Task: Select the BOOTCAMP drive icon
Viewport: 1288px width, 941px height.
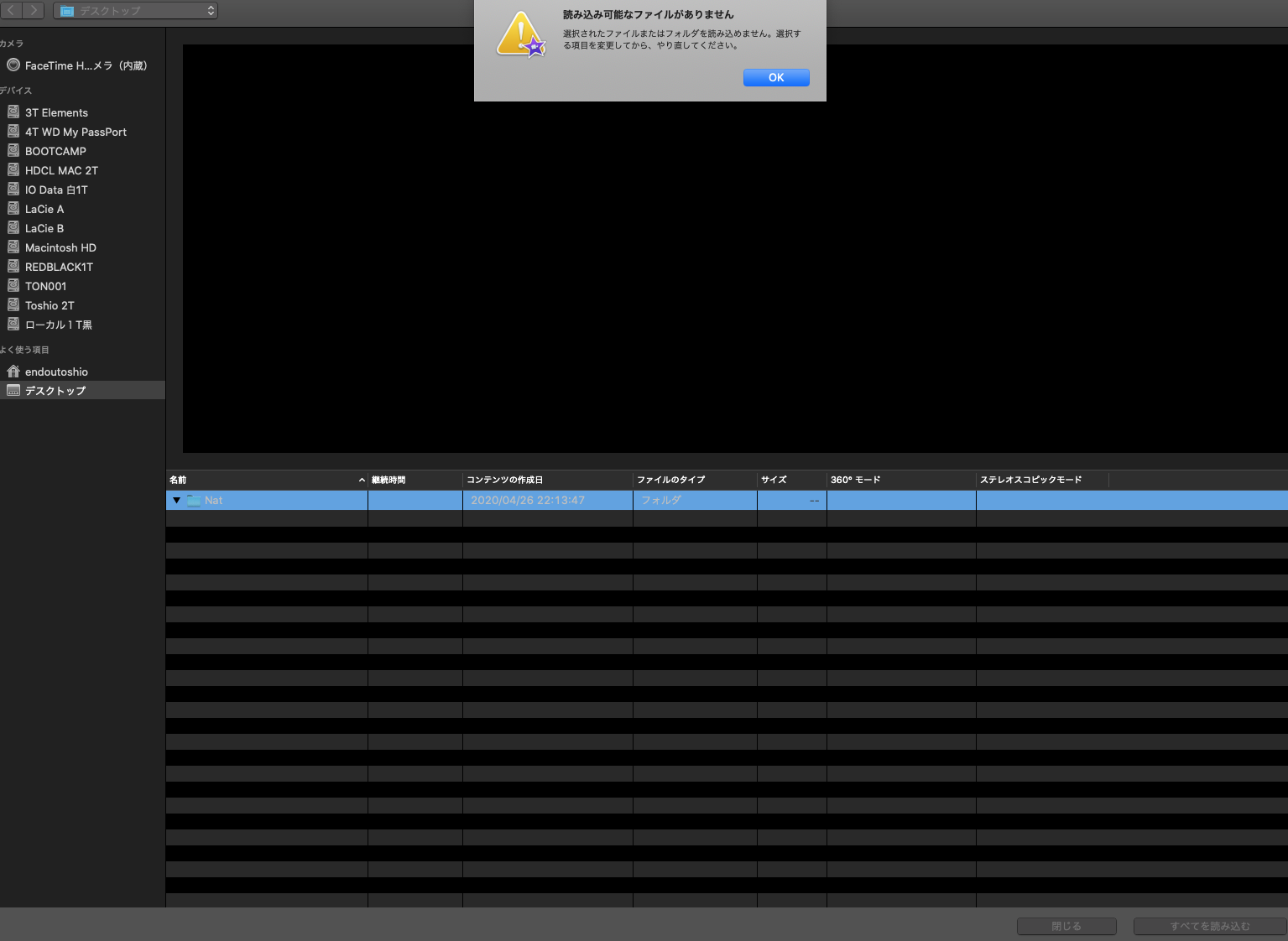Action: (13, 151)
